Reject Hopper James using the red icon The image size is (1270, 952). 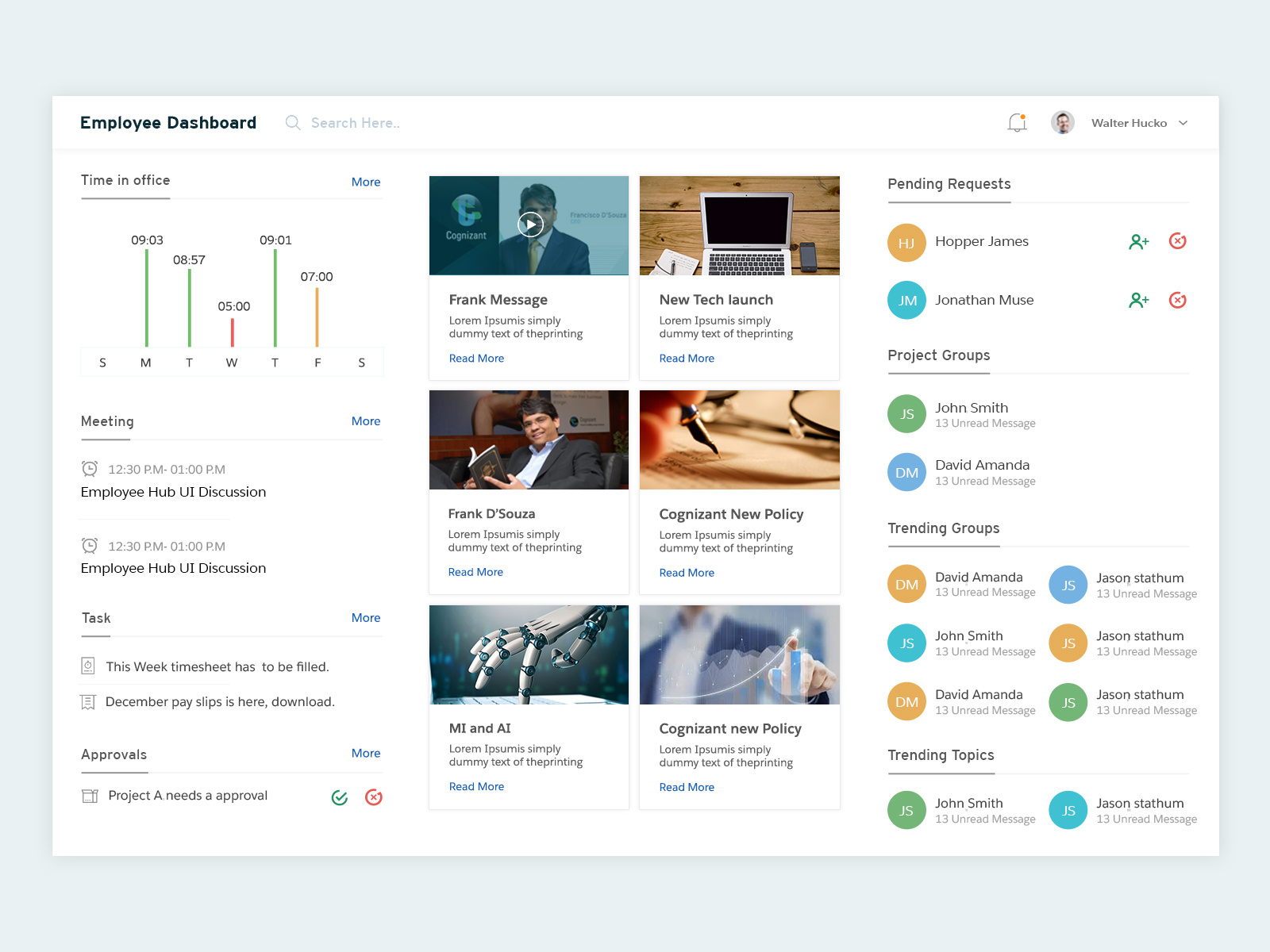(x=1177, y=241)
